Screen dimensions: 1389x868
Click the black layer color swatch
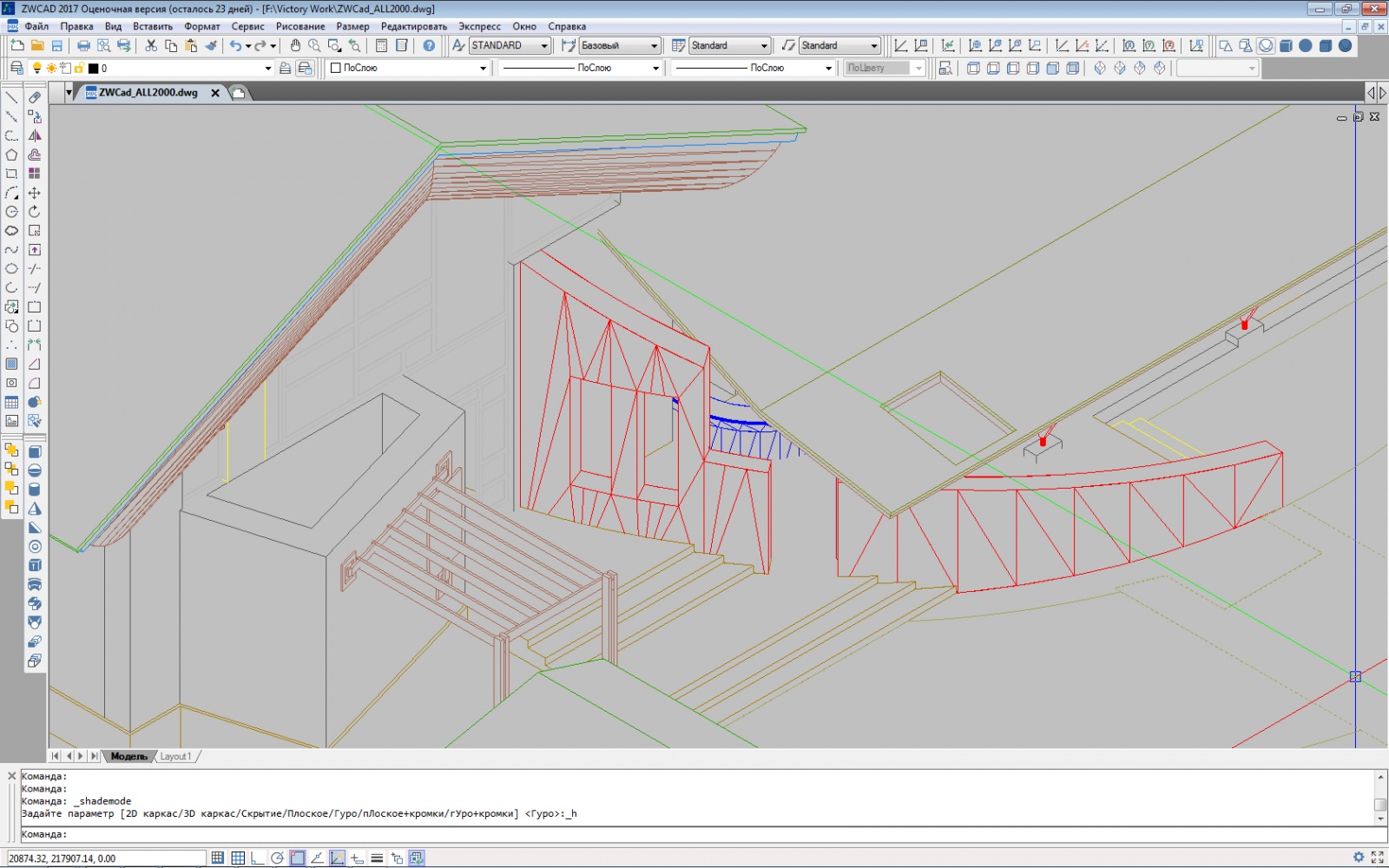[94, 68]
